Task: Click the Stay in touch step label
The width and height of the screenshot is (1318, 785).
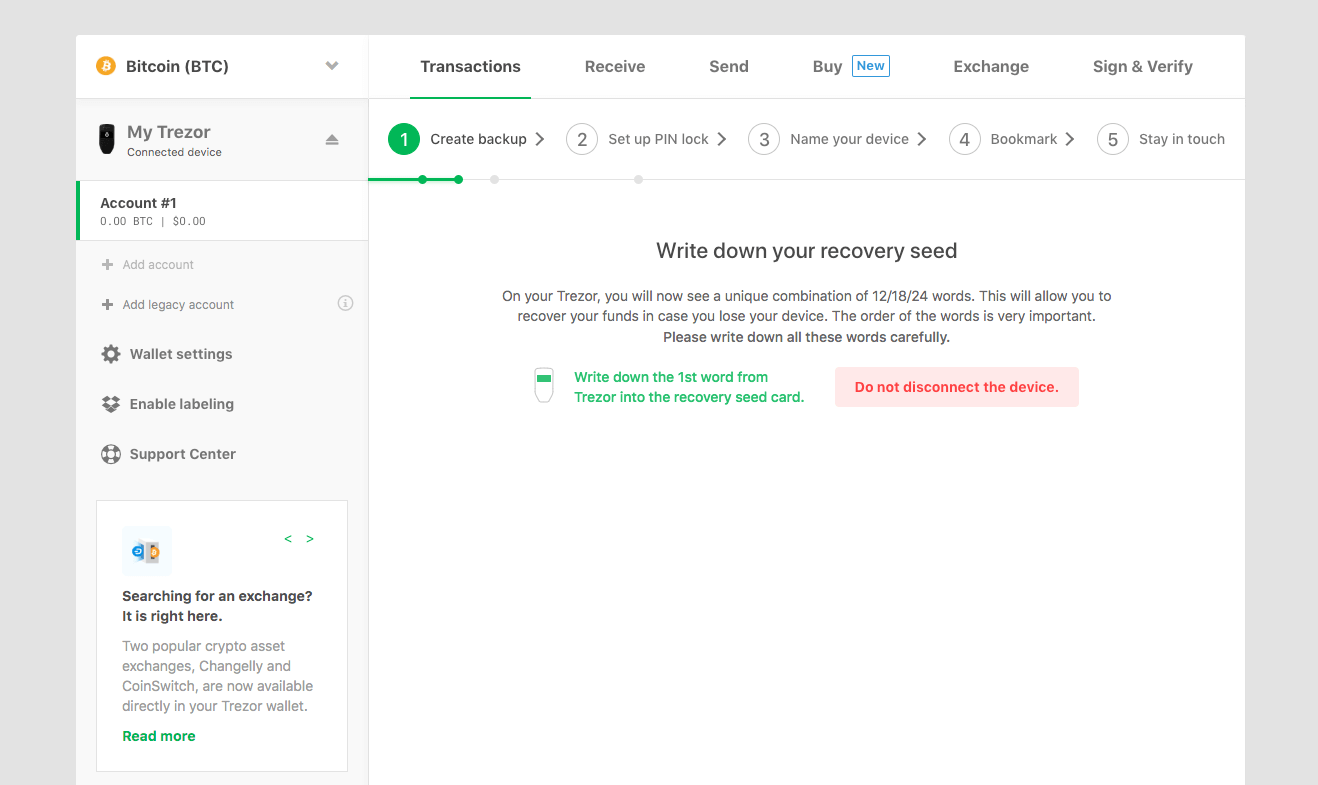Action: pos(1182,139)
